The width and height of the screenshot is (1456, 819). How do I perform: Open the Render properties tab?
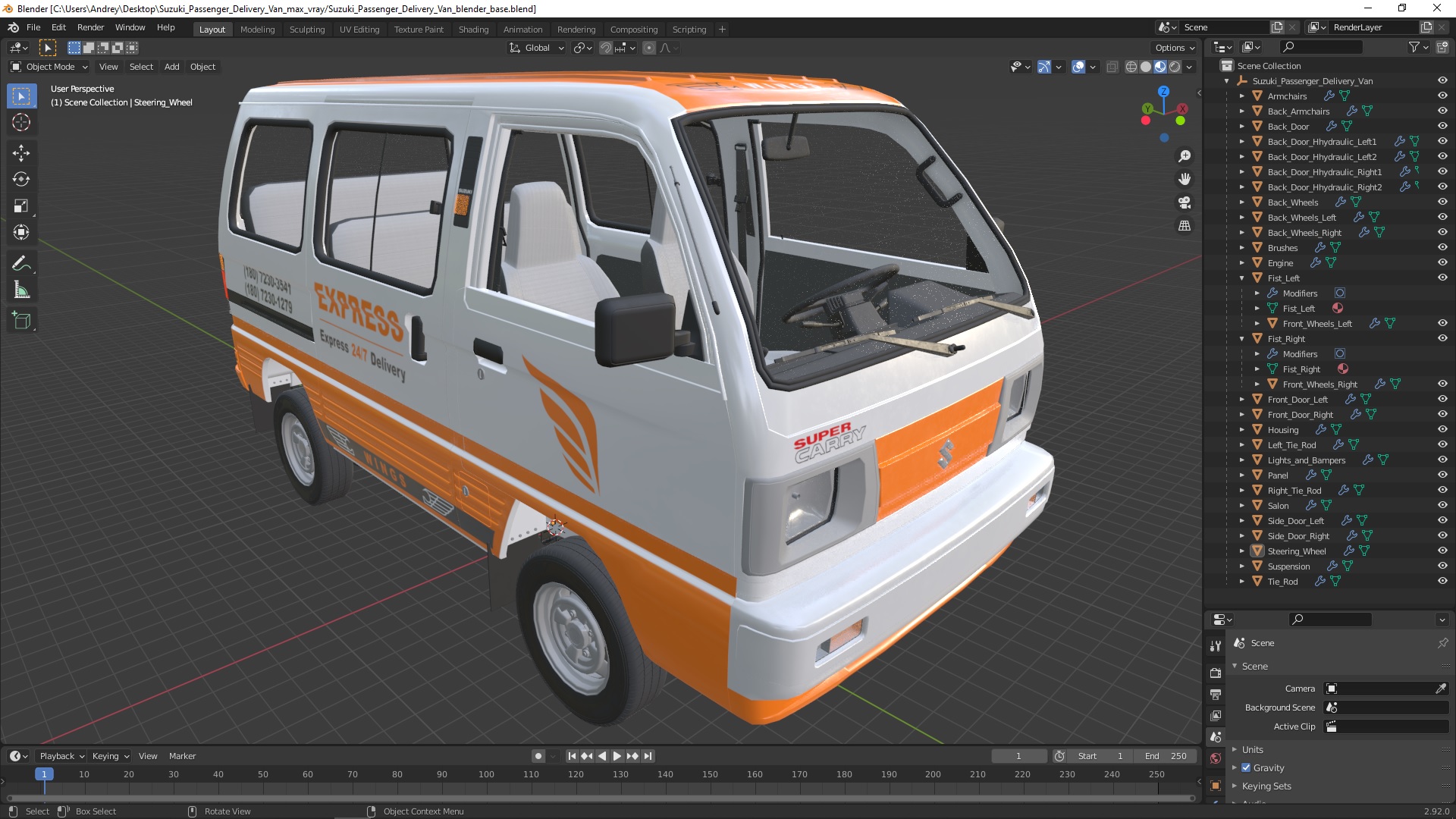[x=1216, y=673]
